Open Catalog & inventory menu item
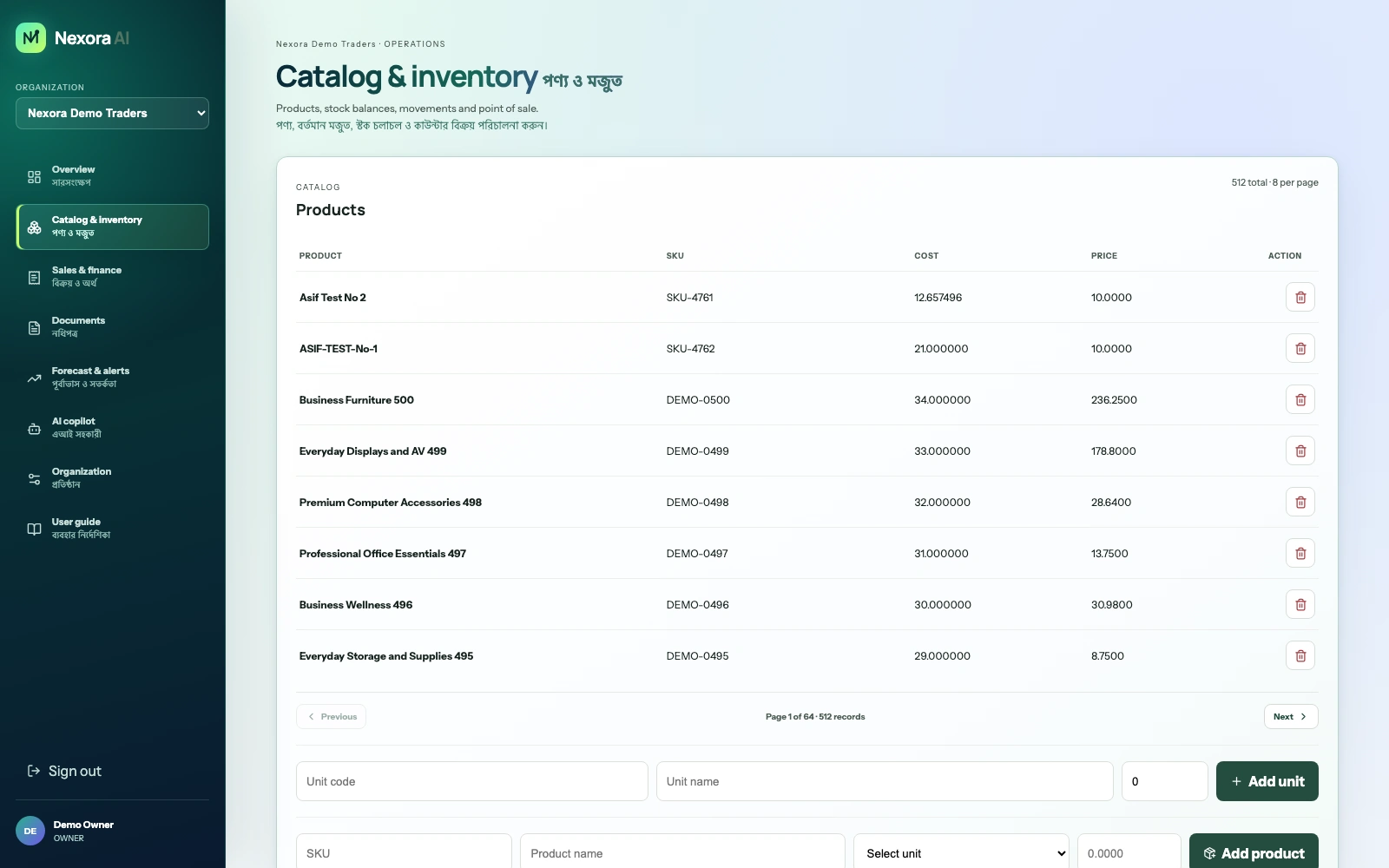Image resolution: width=1389 pixels, height=868 pixels. point(112,227)
